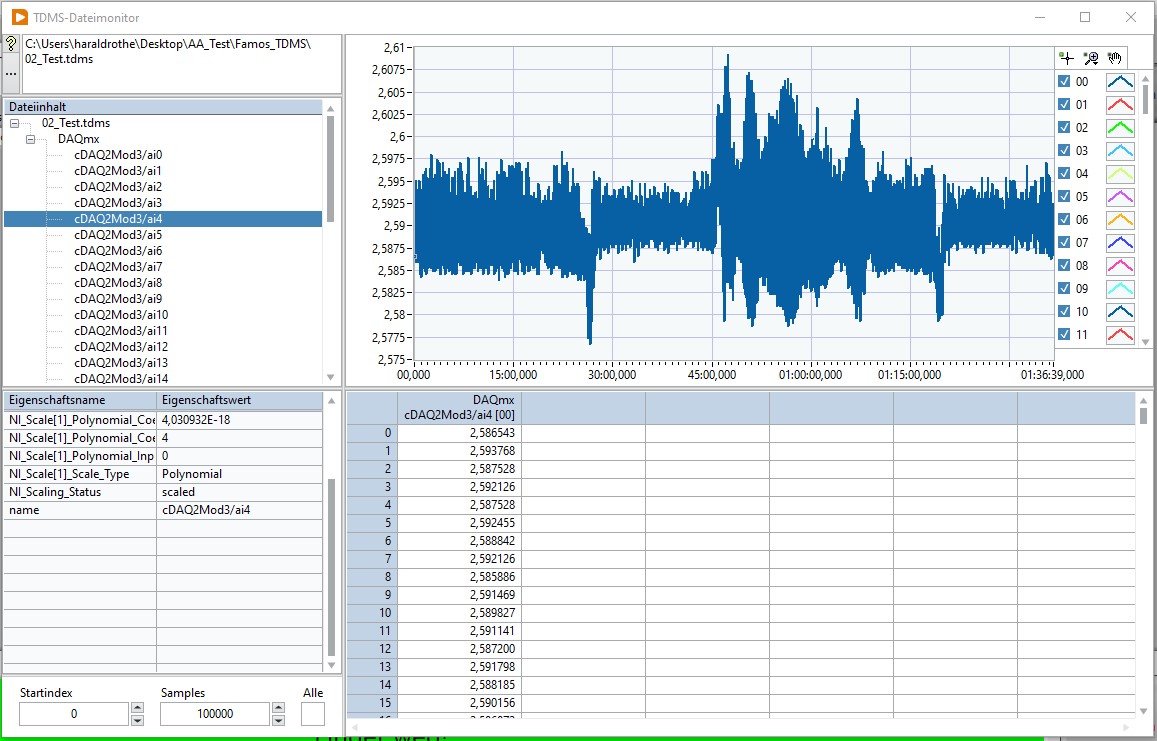The height and width of the screenshot is (741, 1157).
Task: Collapse the DAQmx group node
Action: pyautogui.click(x=31, y=139)
